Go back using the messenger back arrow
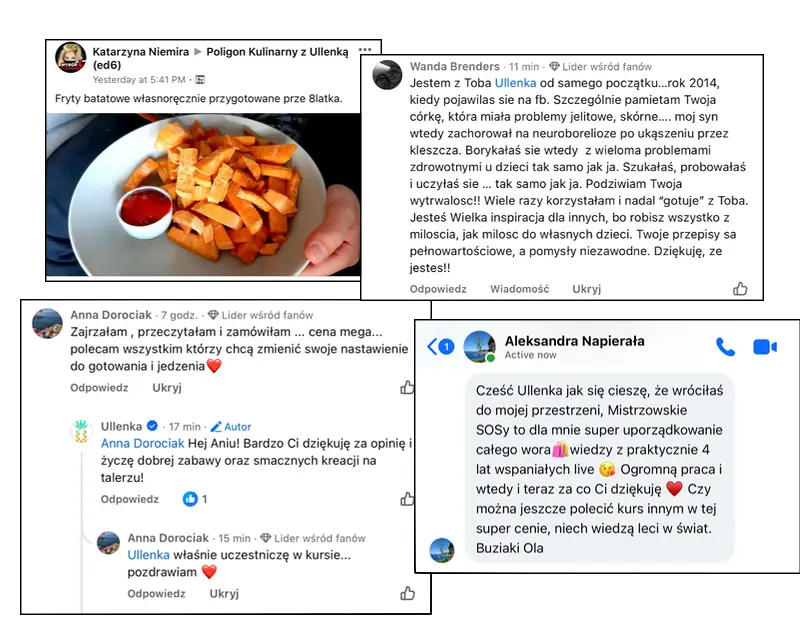The height and width of the screenshot is (640, 800). coord(432,347)
